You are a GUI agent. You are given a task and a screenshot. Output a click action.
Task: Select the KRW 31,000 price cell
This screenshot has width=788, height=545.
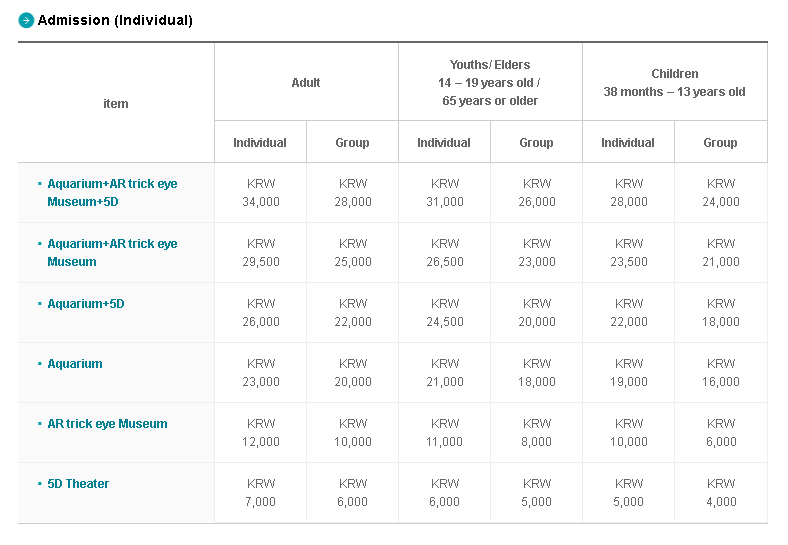tap(445, 193)
